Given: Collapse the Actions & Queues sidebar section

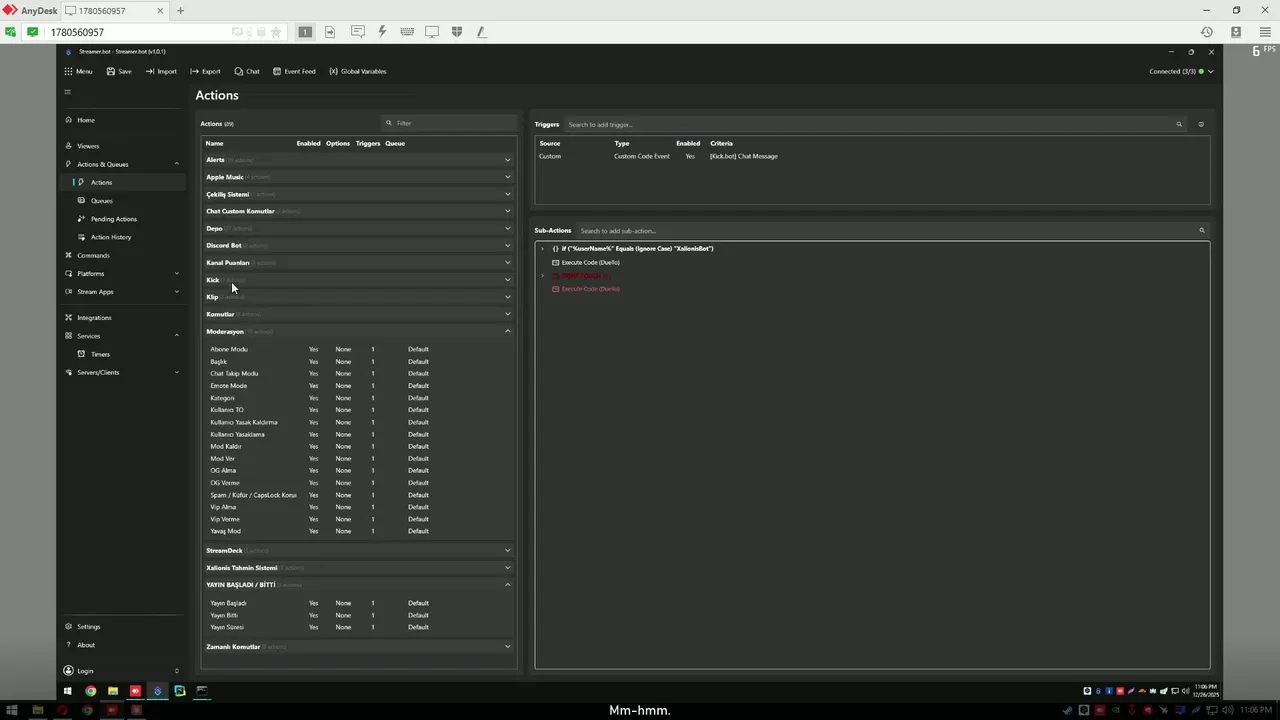Looking at the screenshot, I should click(x=177, y=164).
